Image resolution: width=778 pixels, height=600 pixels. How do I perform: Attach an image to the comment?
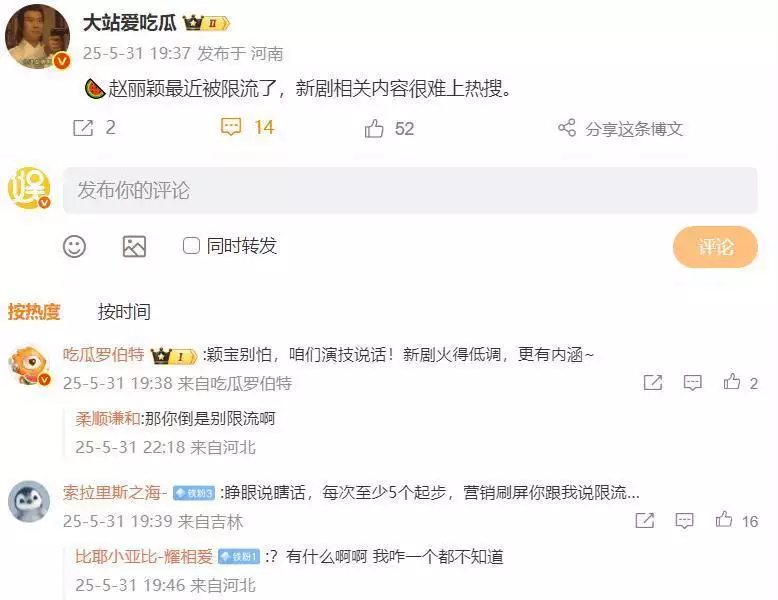tap(134, 246)
